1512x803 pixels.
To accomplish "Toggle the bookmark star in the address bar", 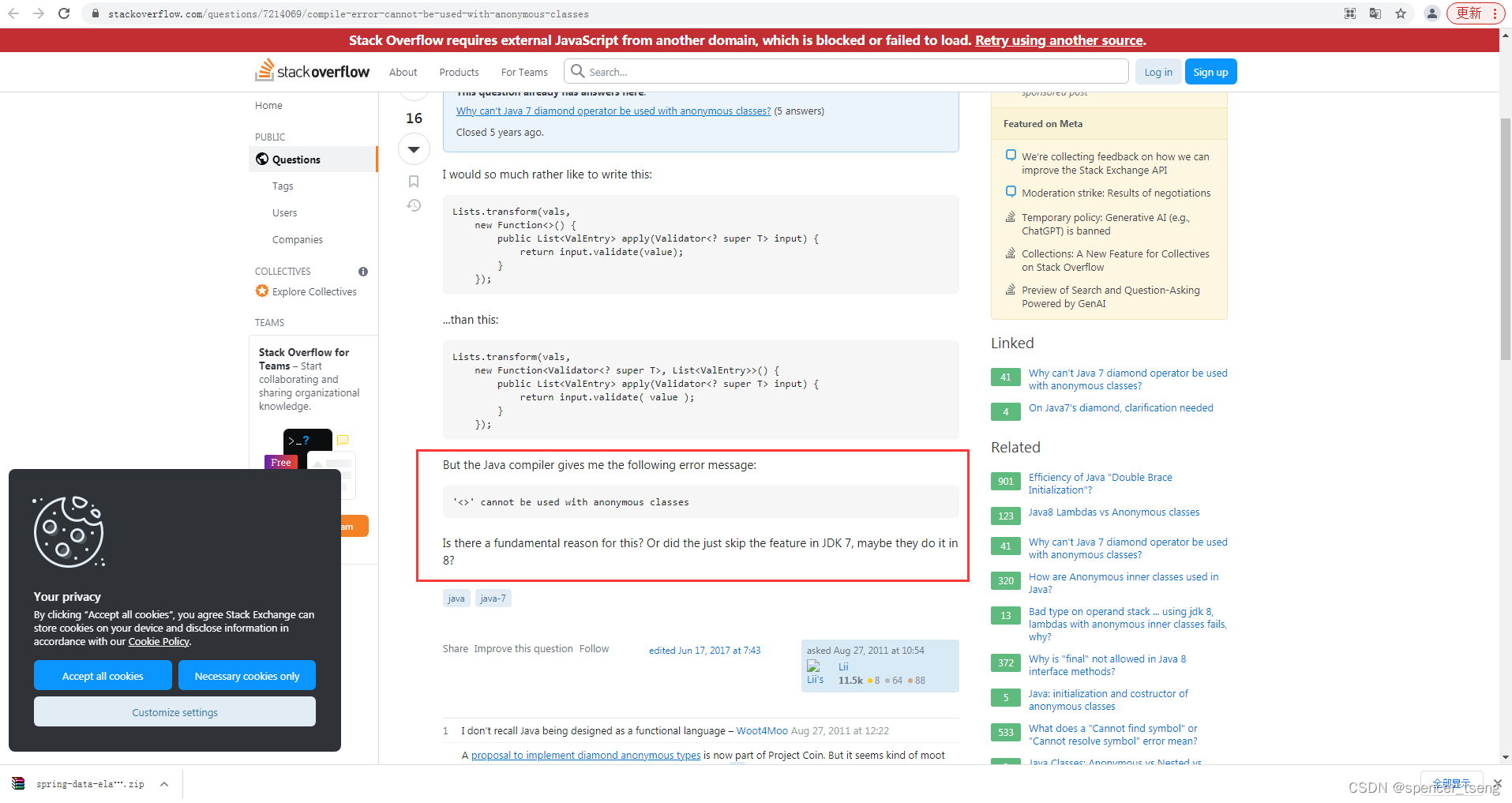I will tap(1401, 13).
